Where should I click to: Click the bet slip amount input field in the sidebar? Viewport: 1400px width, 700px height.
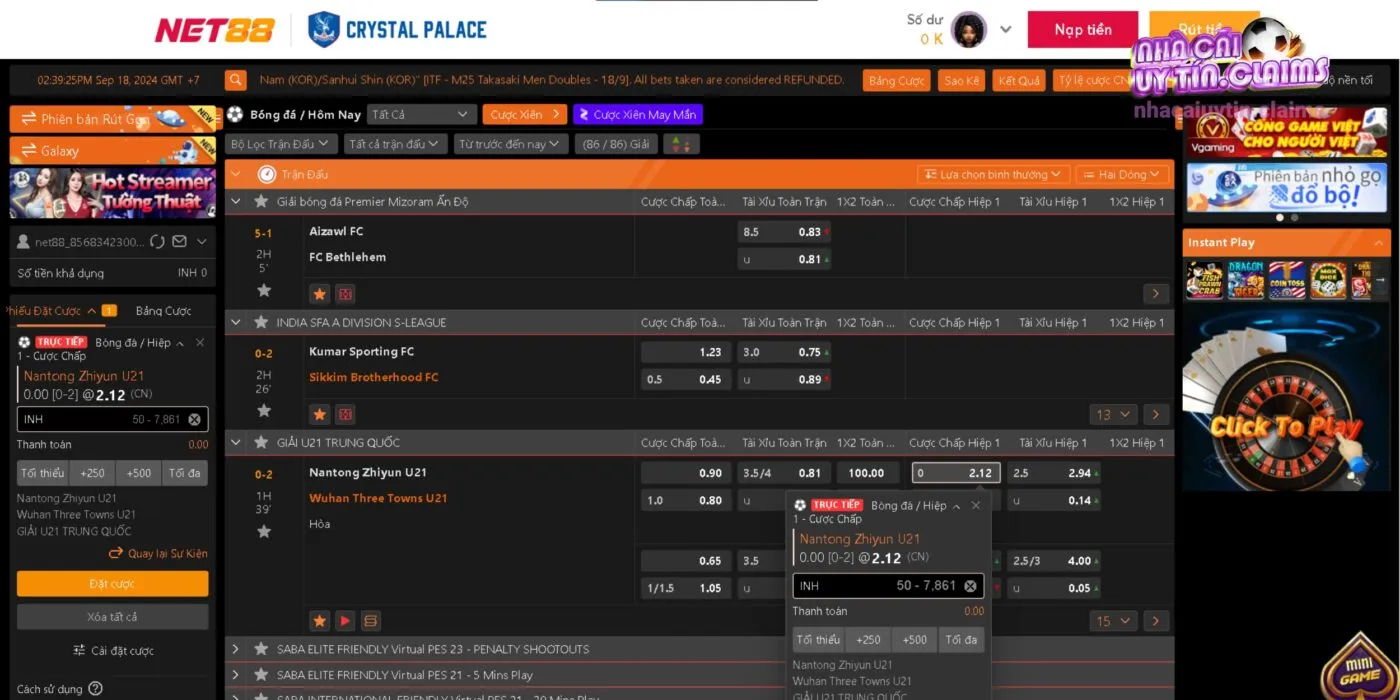(x=100, y=420)
